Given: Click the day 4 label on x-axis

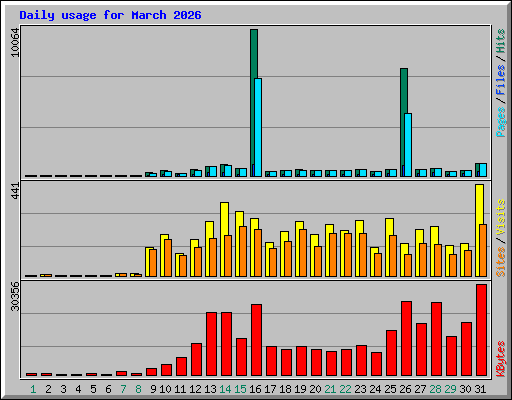Looking at the screenshot, I should (78, 389).
